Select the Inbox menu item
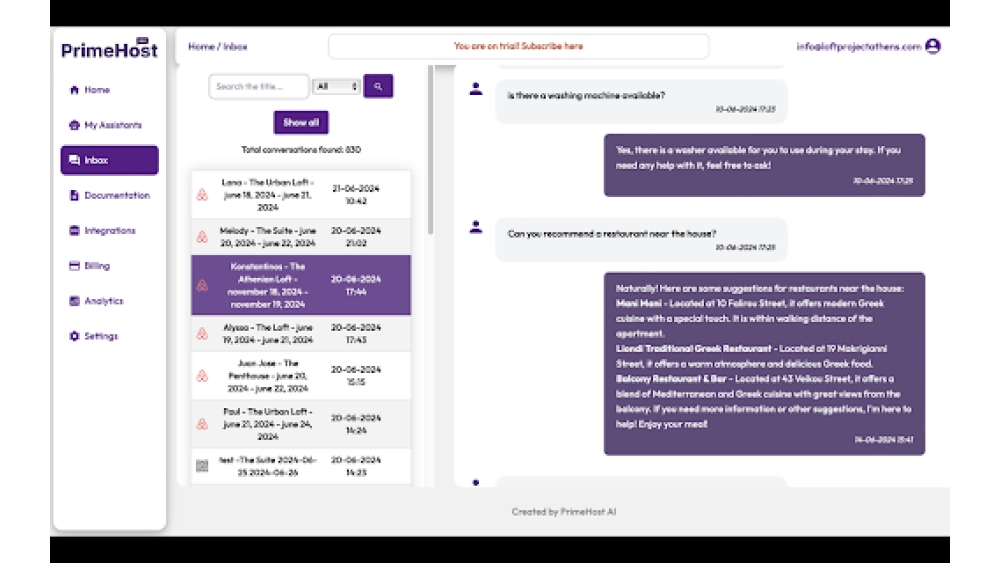This screenshot has width=1000, height=563. click(x=109, y=160)
